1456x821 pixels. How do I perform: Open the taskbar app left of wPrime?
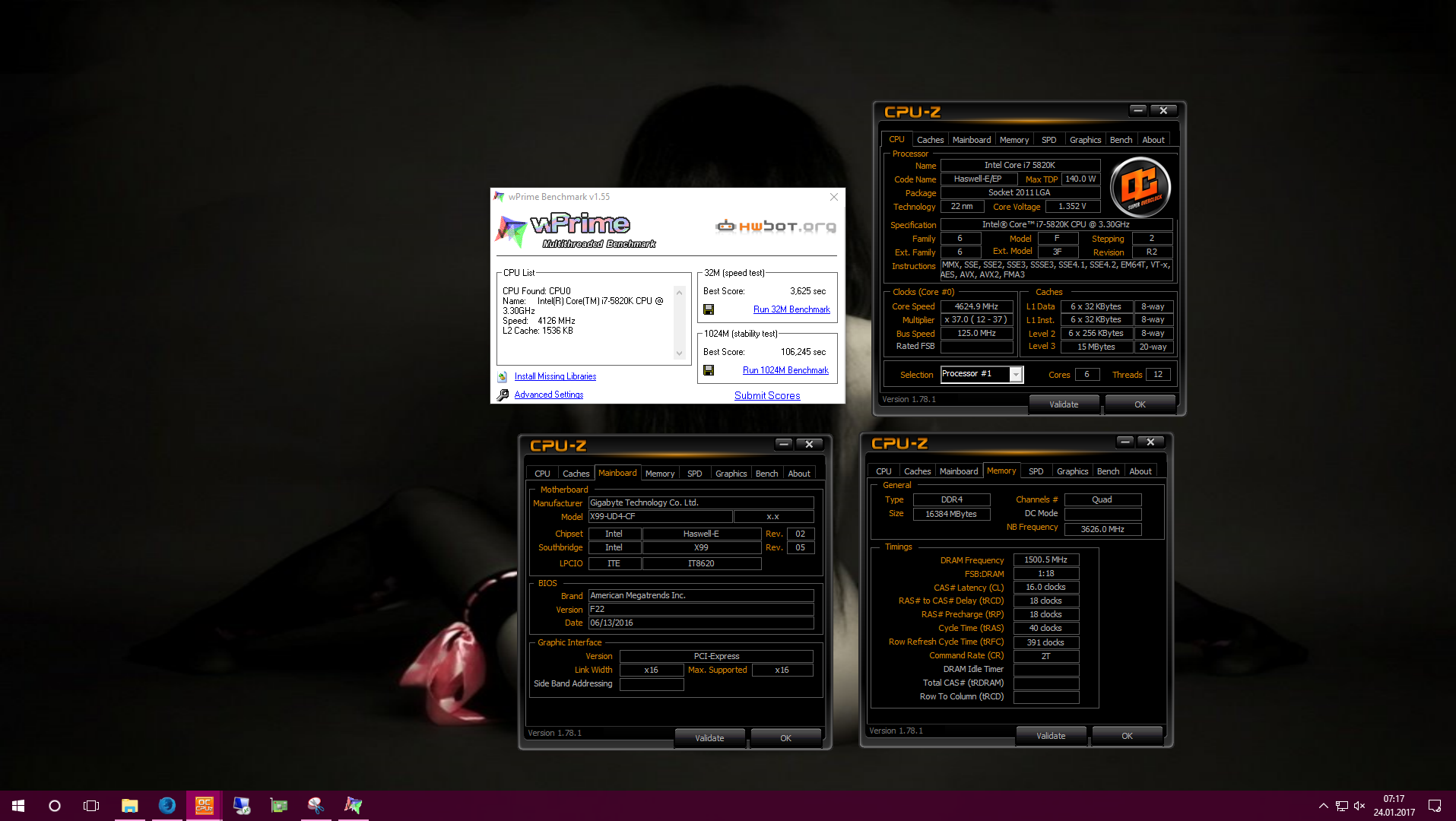(316, 806)
